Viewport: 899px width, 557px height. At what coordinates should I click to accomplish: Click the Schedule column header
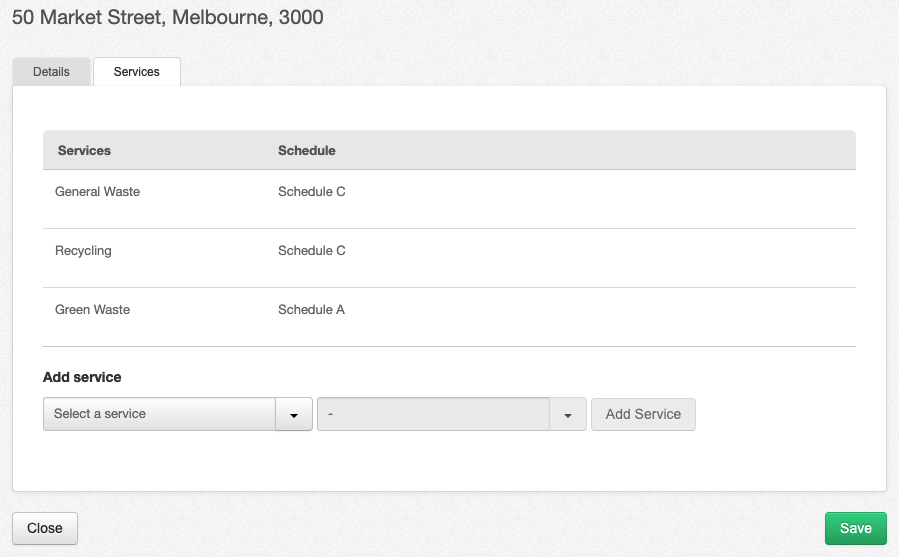coord(307,150)
